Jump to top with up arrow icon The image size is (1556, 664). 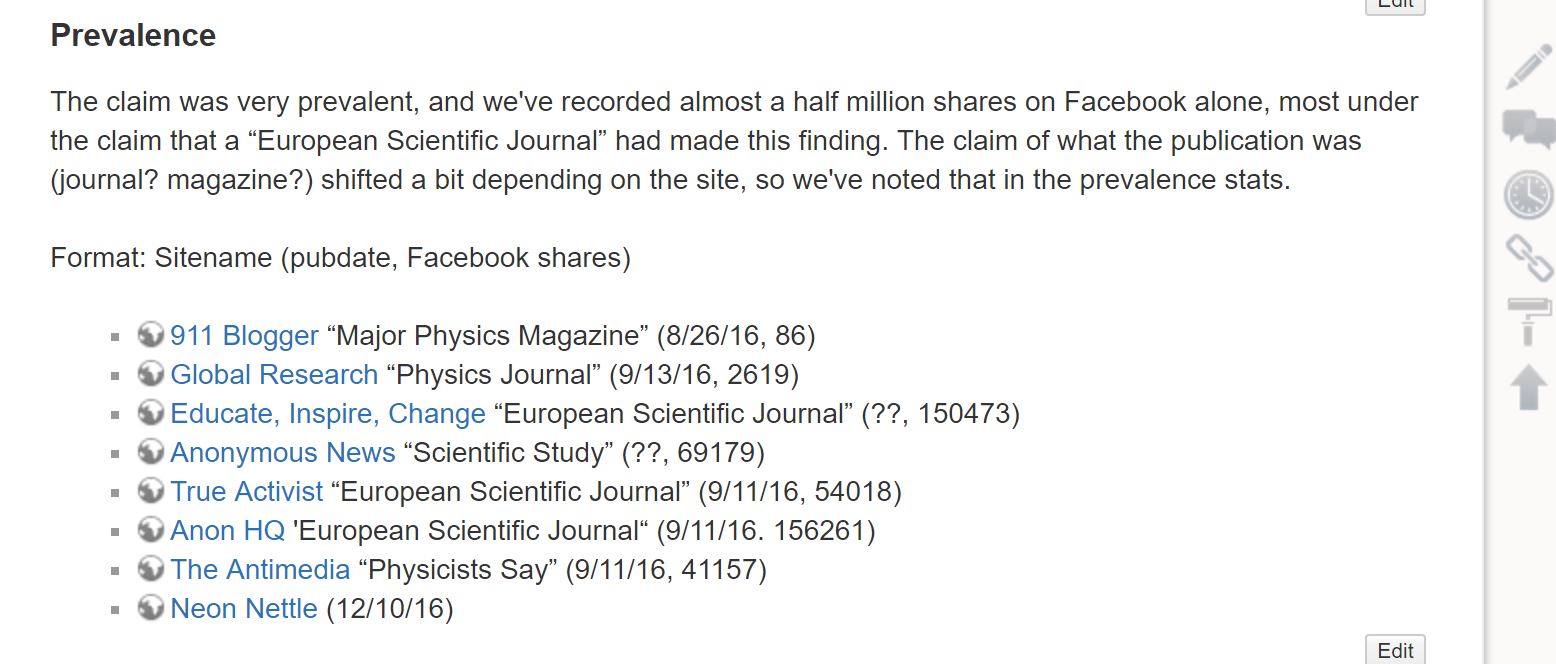click(1528, 386)
